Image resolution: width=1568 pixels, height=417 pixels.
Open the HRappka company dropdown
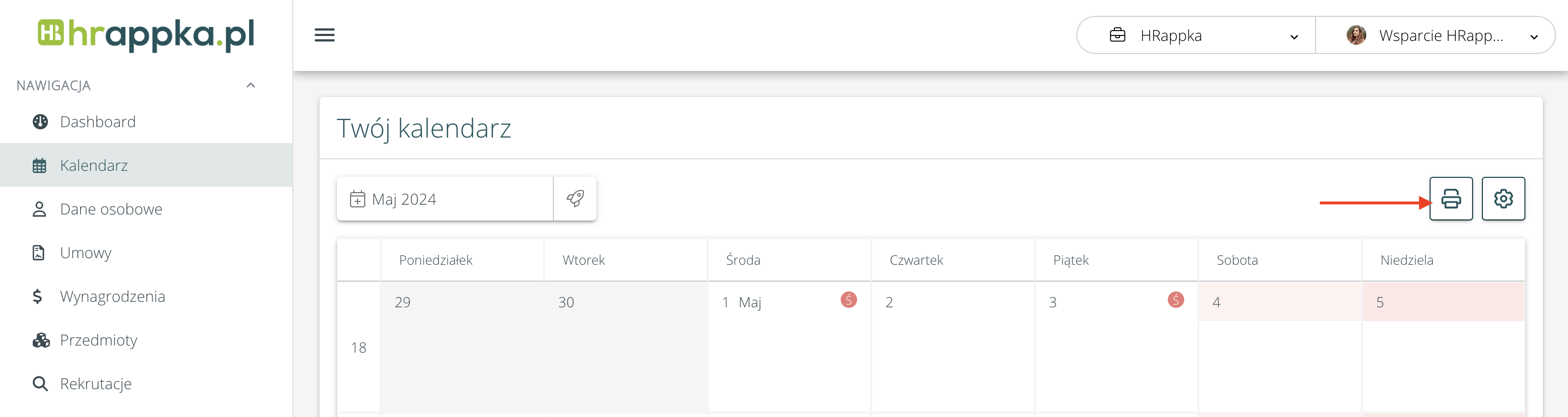point(1196,35)
